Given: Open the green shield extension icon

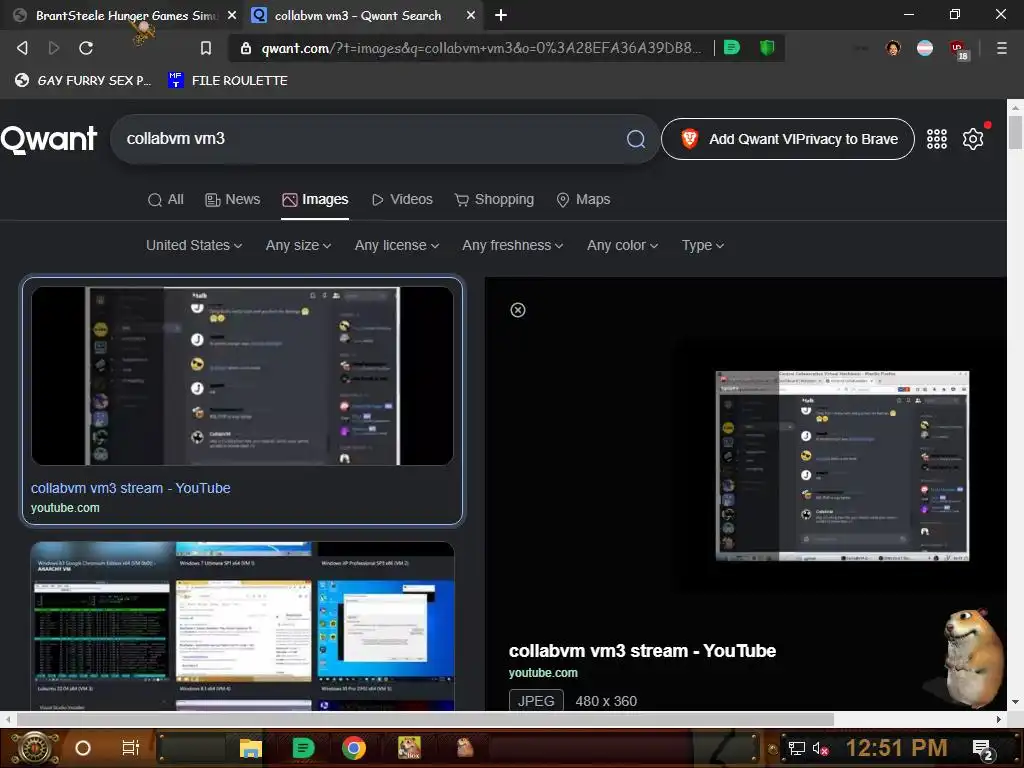Looking at the screenshot, I should (x=767, y=48).
